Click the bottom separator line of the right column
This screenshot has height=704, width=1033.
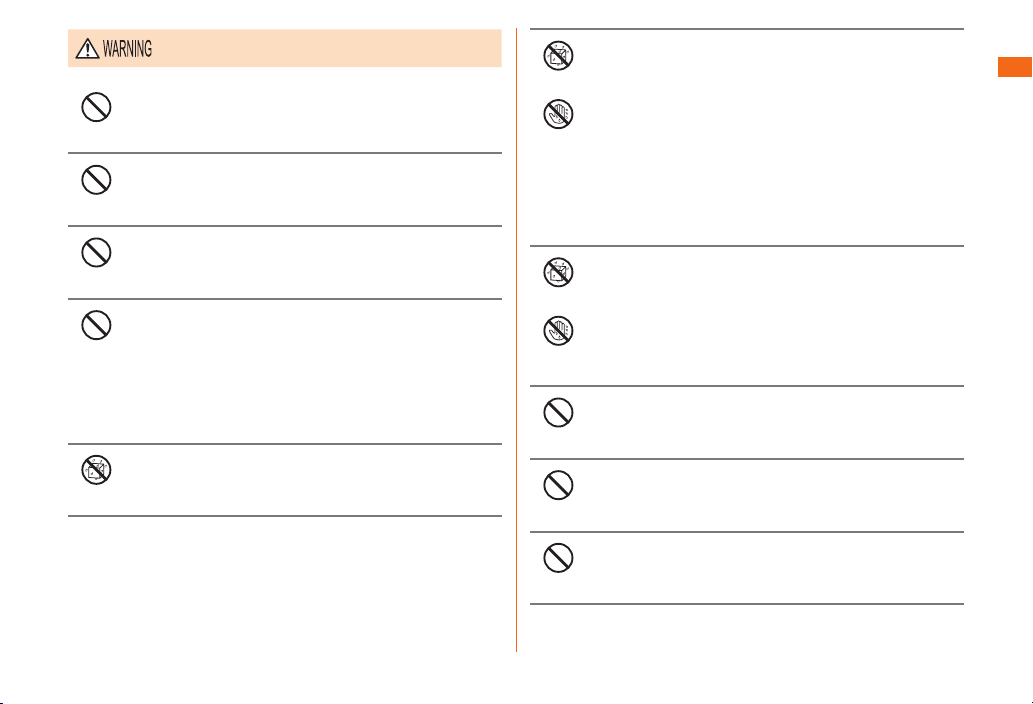pos(747,604)
